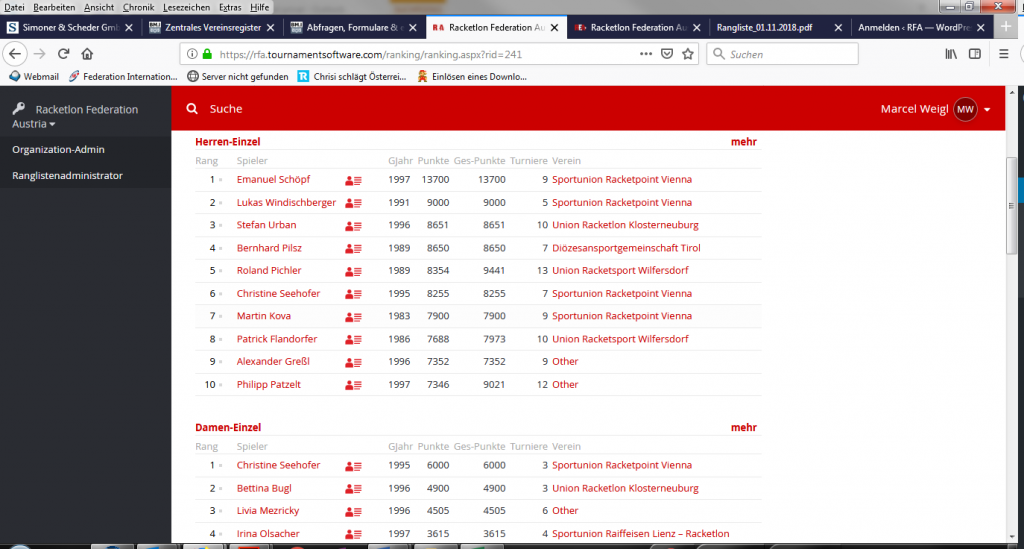The height and width of the screenshot is (549, 1024).
Task: Click the page vertical scrollbar thumb
Action: click(x=1012, y=206)
